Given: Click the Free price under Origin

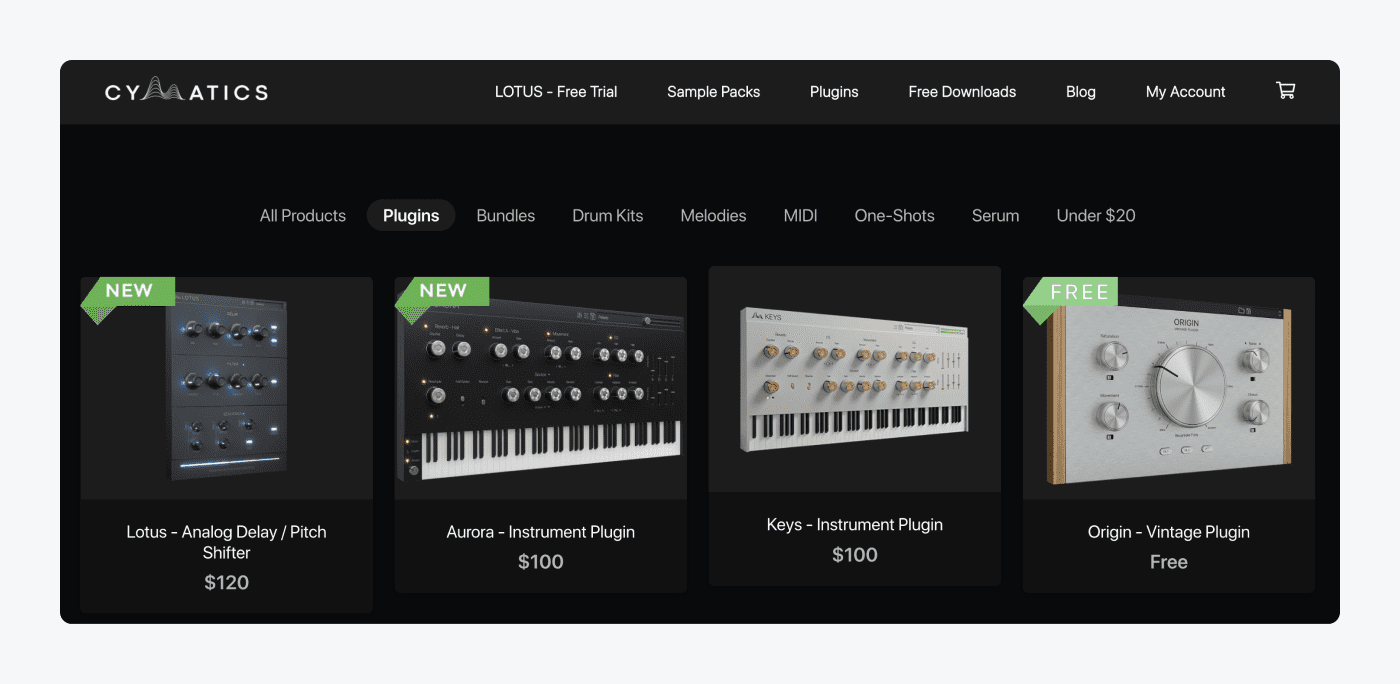Looking at the screenshot, I should (1169, 562).
